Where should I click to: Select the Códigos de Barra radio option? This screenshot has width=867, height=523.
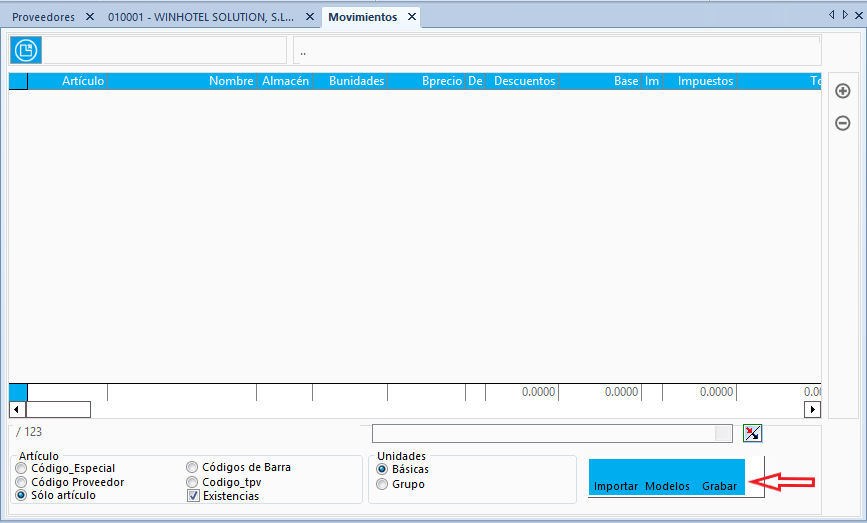click(x=192, y=467)
